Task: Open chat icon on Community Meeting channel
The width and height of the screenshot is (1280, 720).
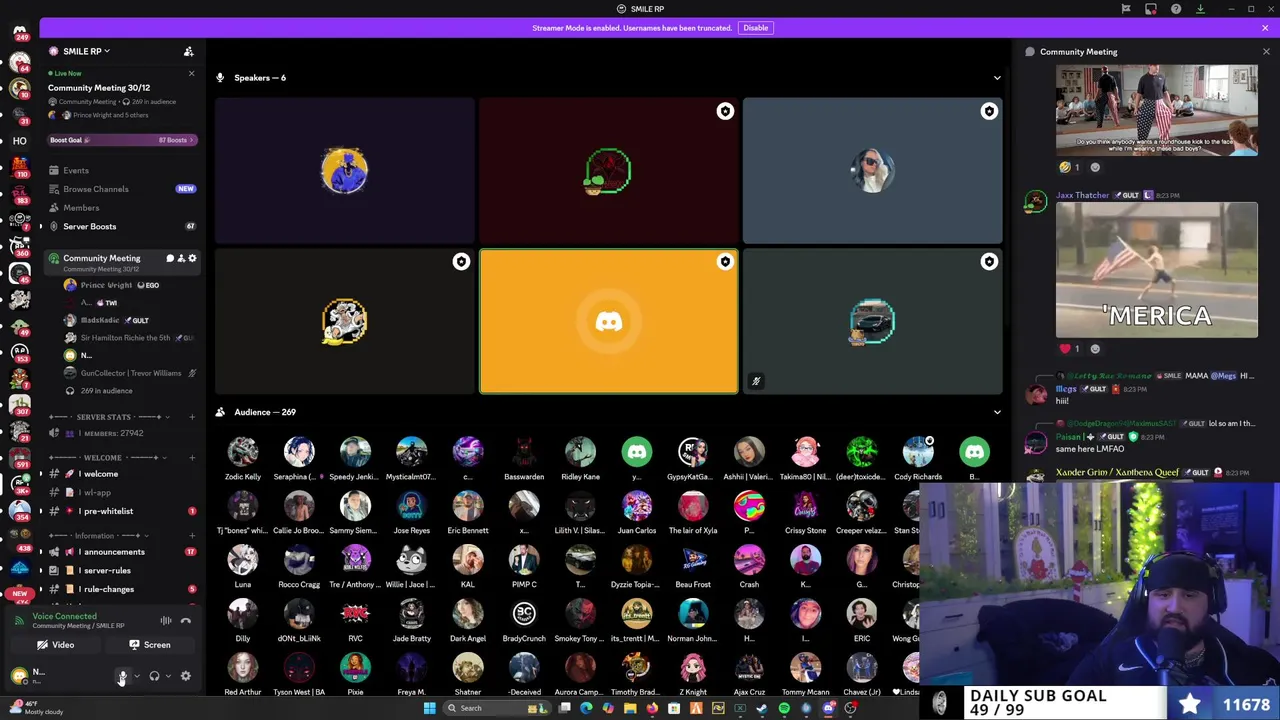Action: click(170, 259)
